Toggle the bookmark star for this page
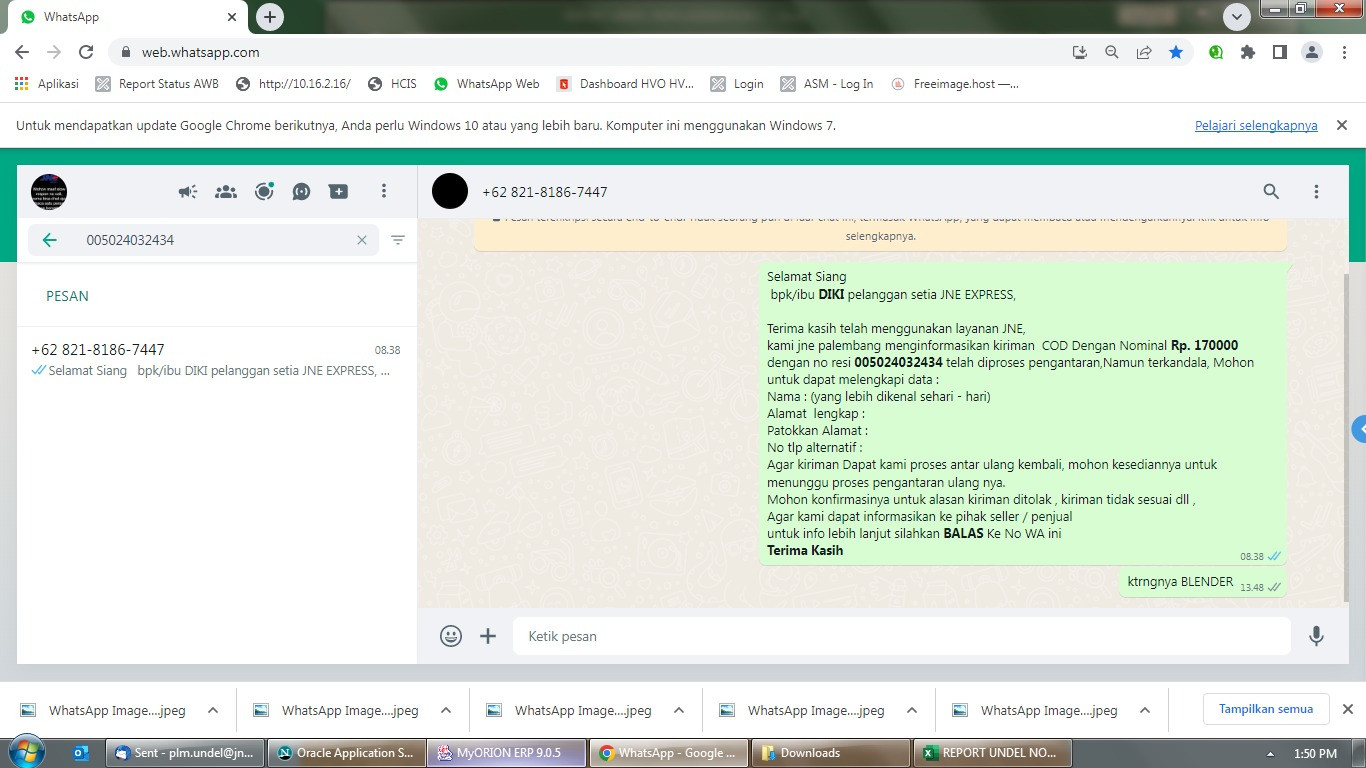Viewport: 1366px width, 768px height. pos(1176,52)
